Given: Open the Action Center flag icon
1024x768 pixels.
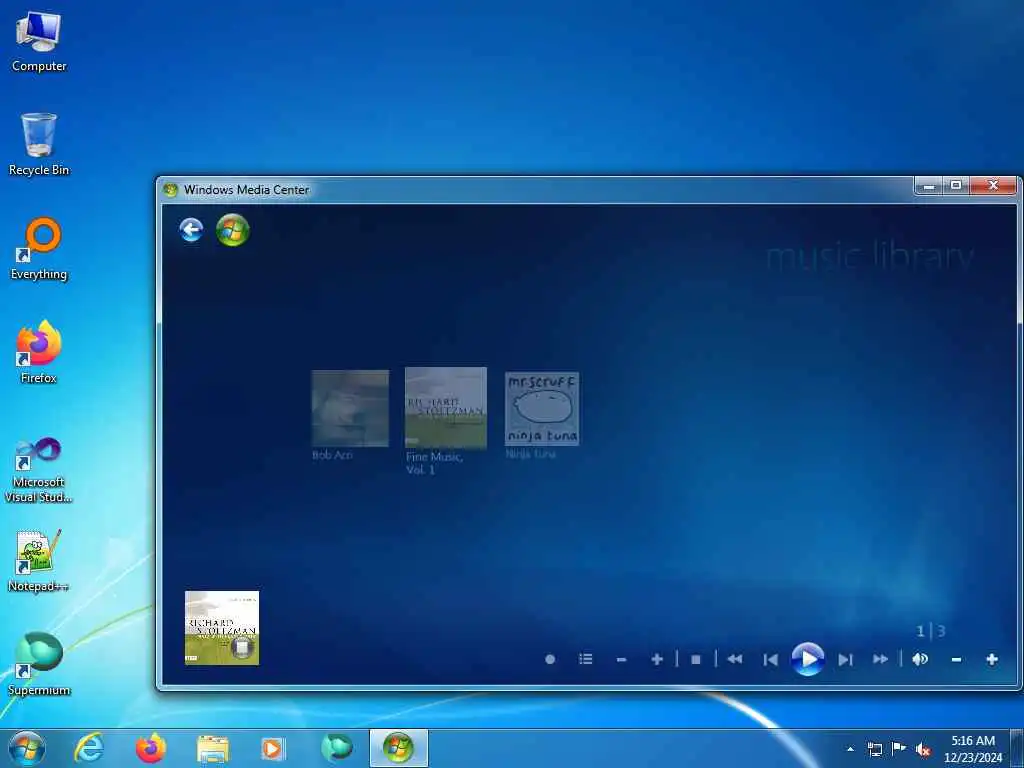Looking at the screenshot, I should [x=899, y=748].
